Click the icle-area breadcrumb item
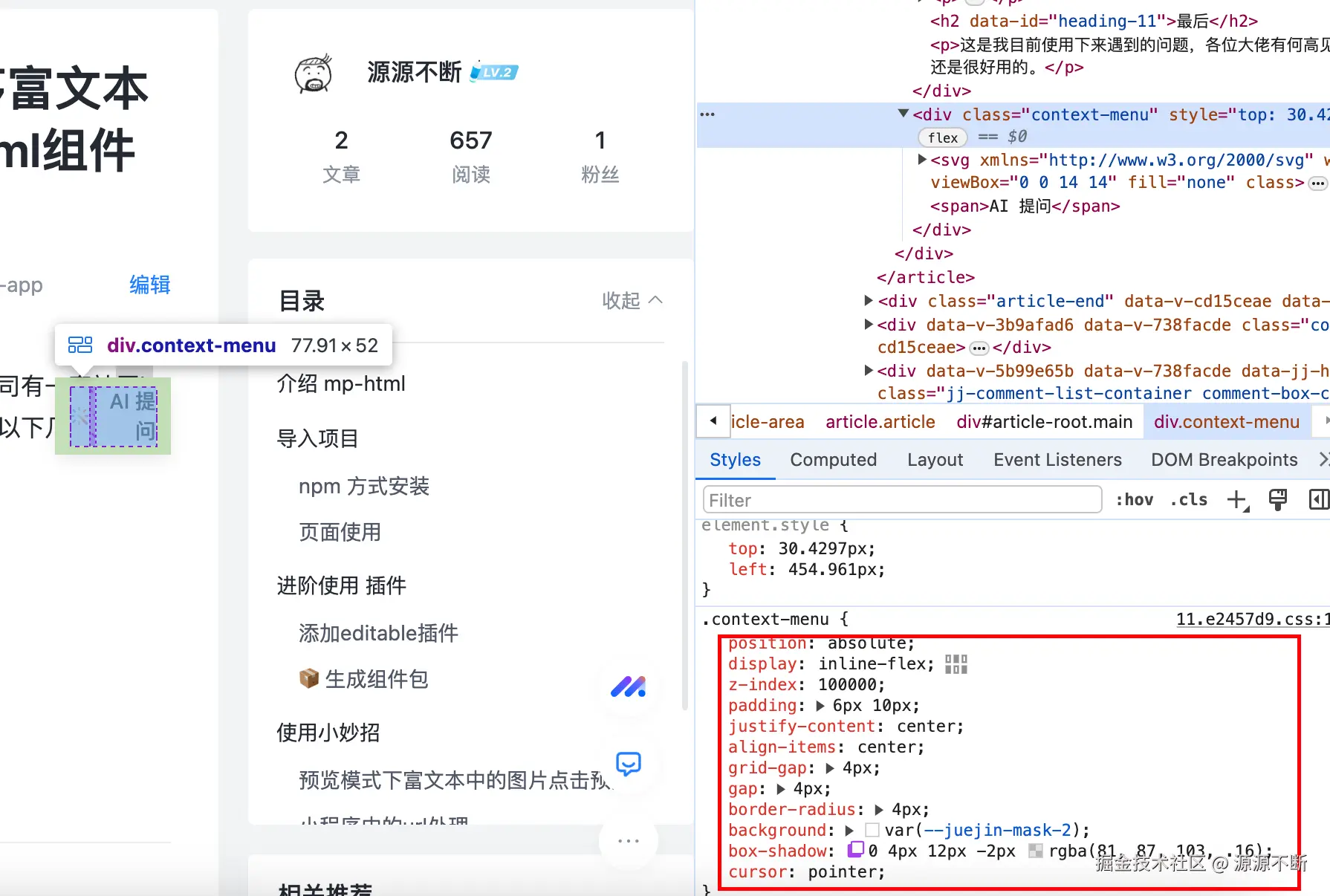The image size is (1330, 896). tap(768, 422)
